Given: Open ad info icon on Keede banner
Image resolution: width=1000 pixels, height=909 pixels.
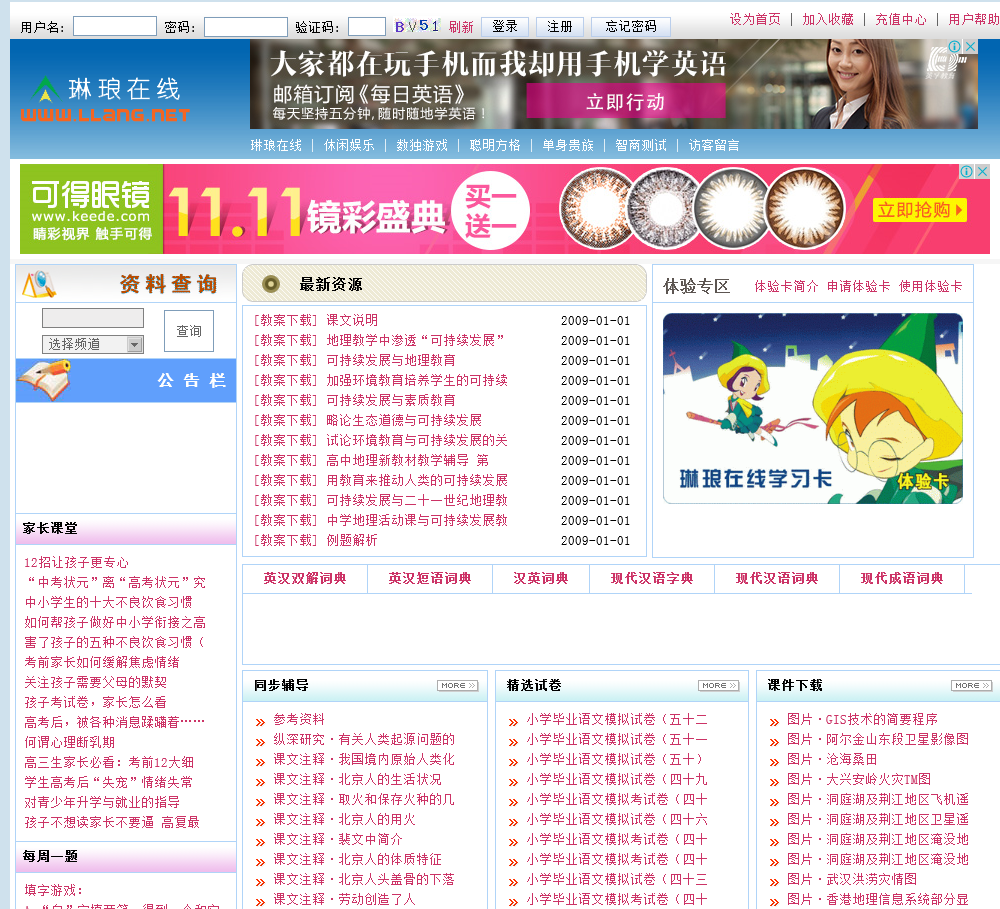Looking at the screenshot, I should (967, 171).
